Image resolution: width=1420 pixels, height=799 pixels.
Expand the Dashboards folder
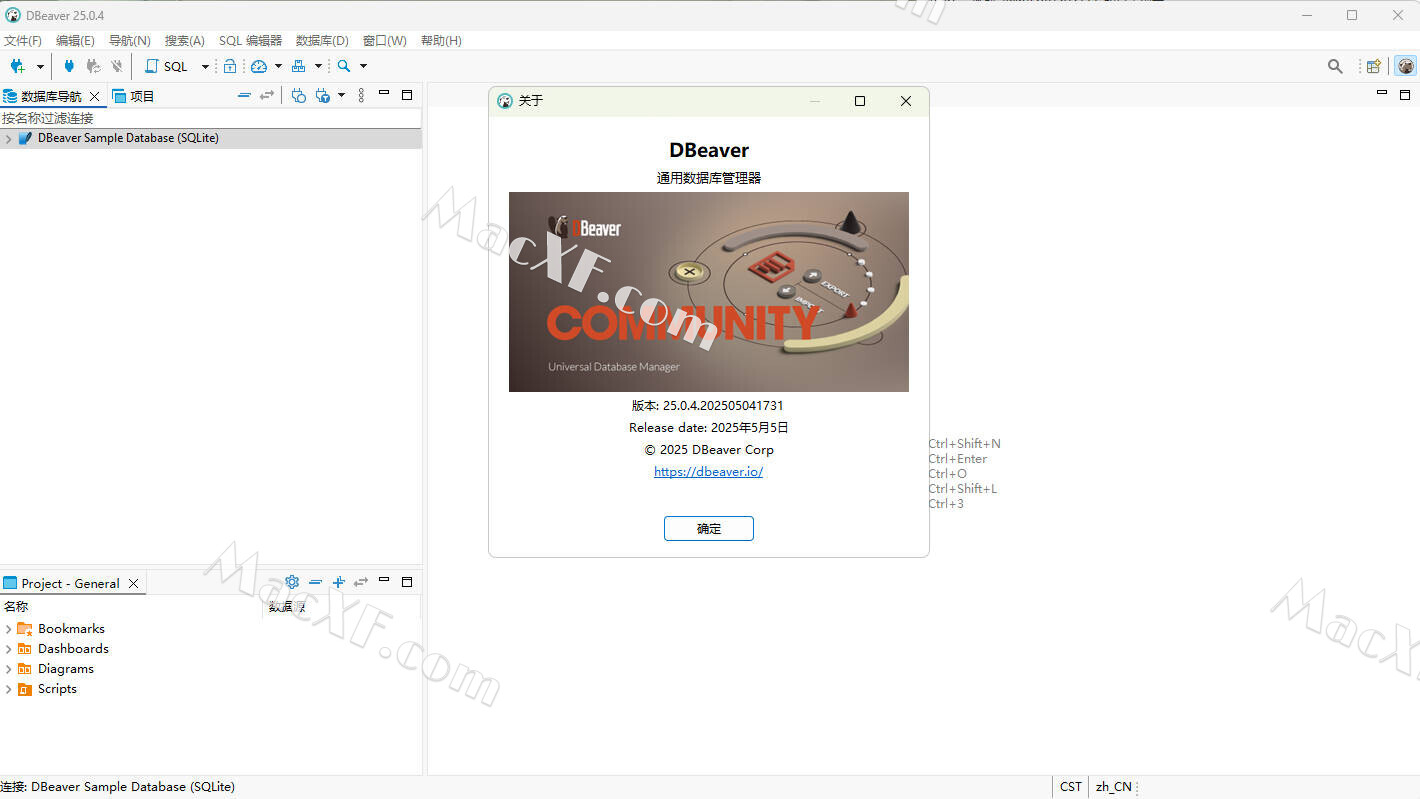coord(9,649)
